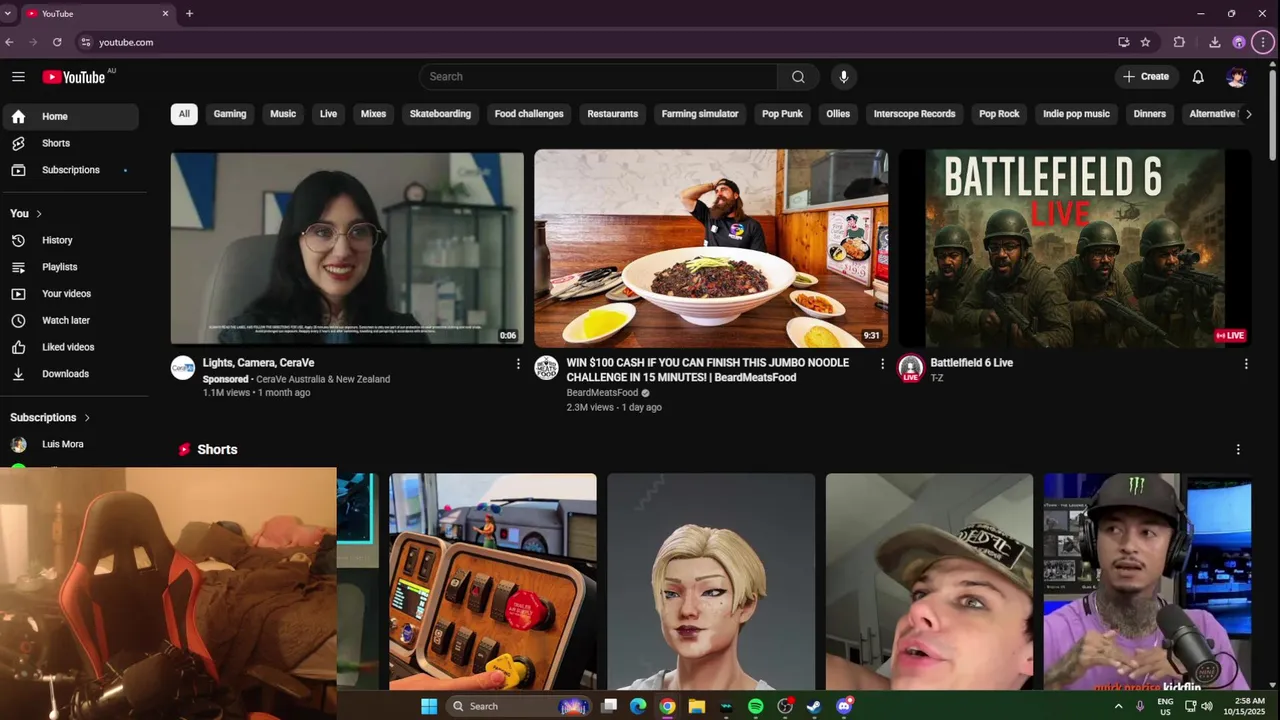Viewport: 1280px width, 720px height.
Task: Click the Create button
Action: click(x=1146, y=77)
